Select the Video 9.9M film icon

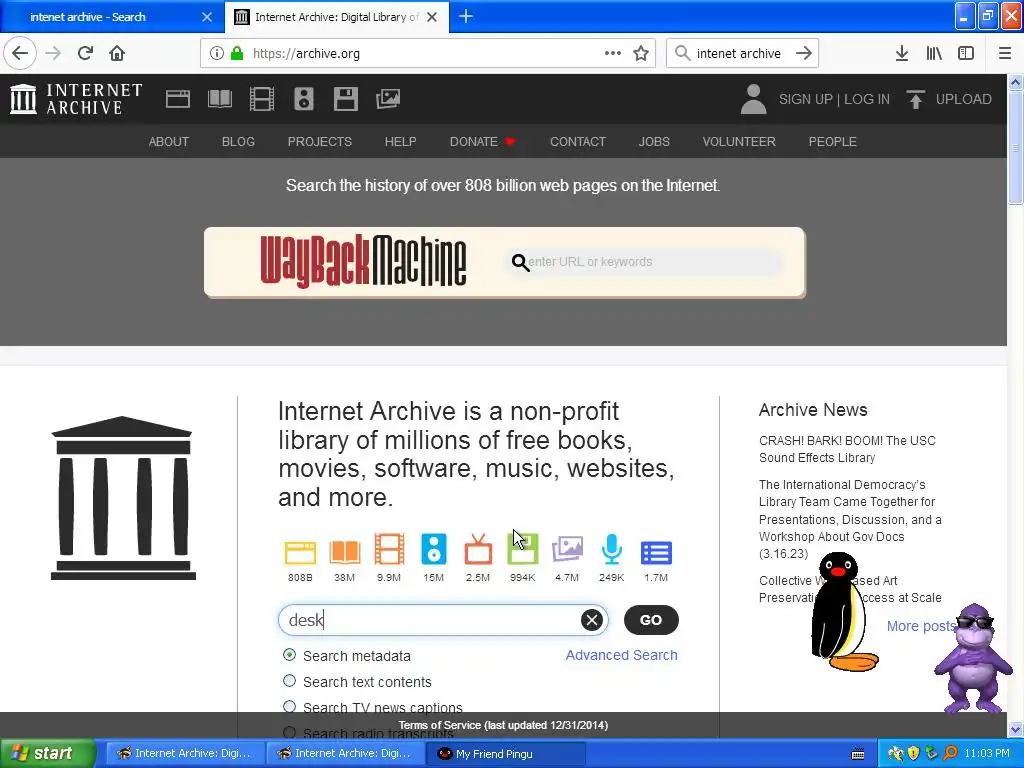(389, 549)
